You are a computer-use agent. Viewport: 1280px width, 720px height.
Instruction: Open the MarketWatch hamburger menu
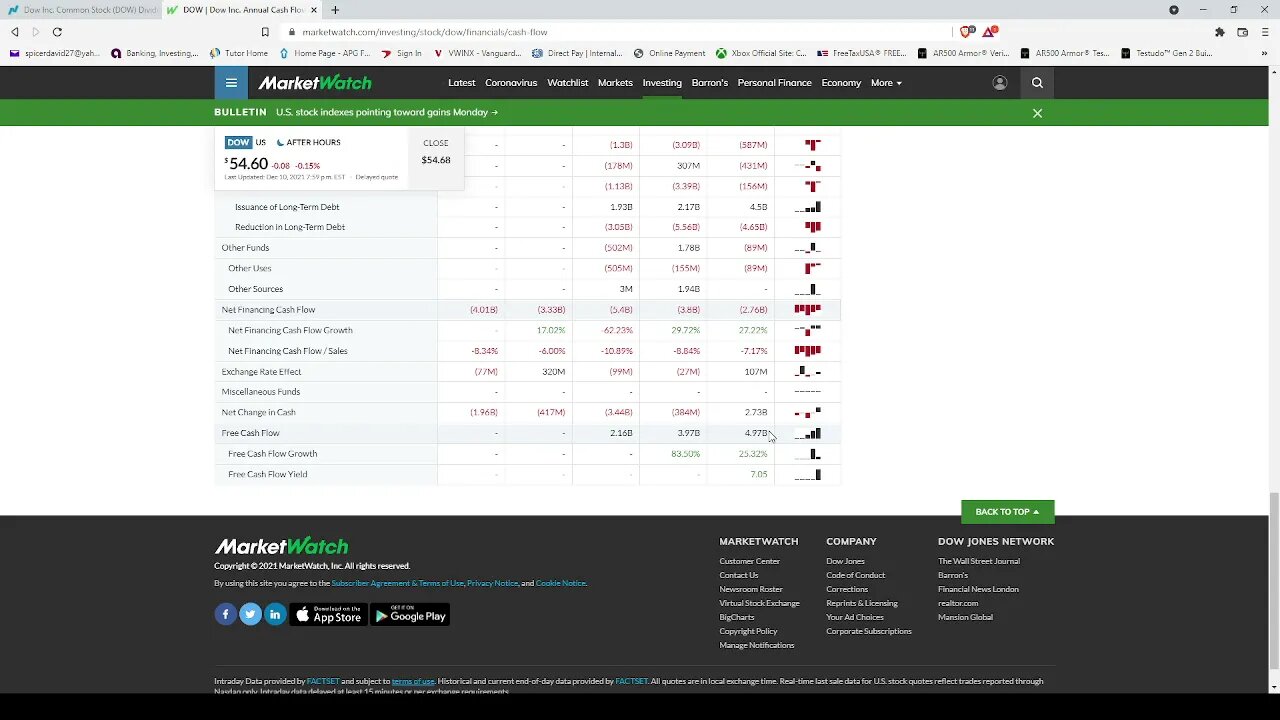click(231, 83)
